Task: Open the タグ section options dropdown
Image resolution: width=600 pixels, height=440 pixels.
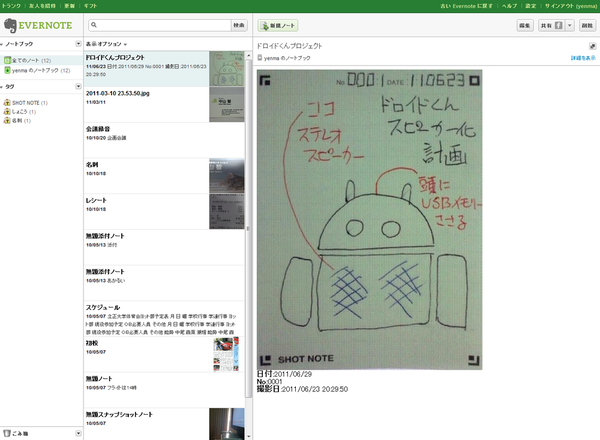Action: [78, 86]
